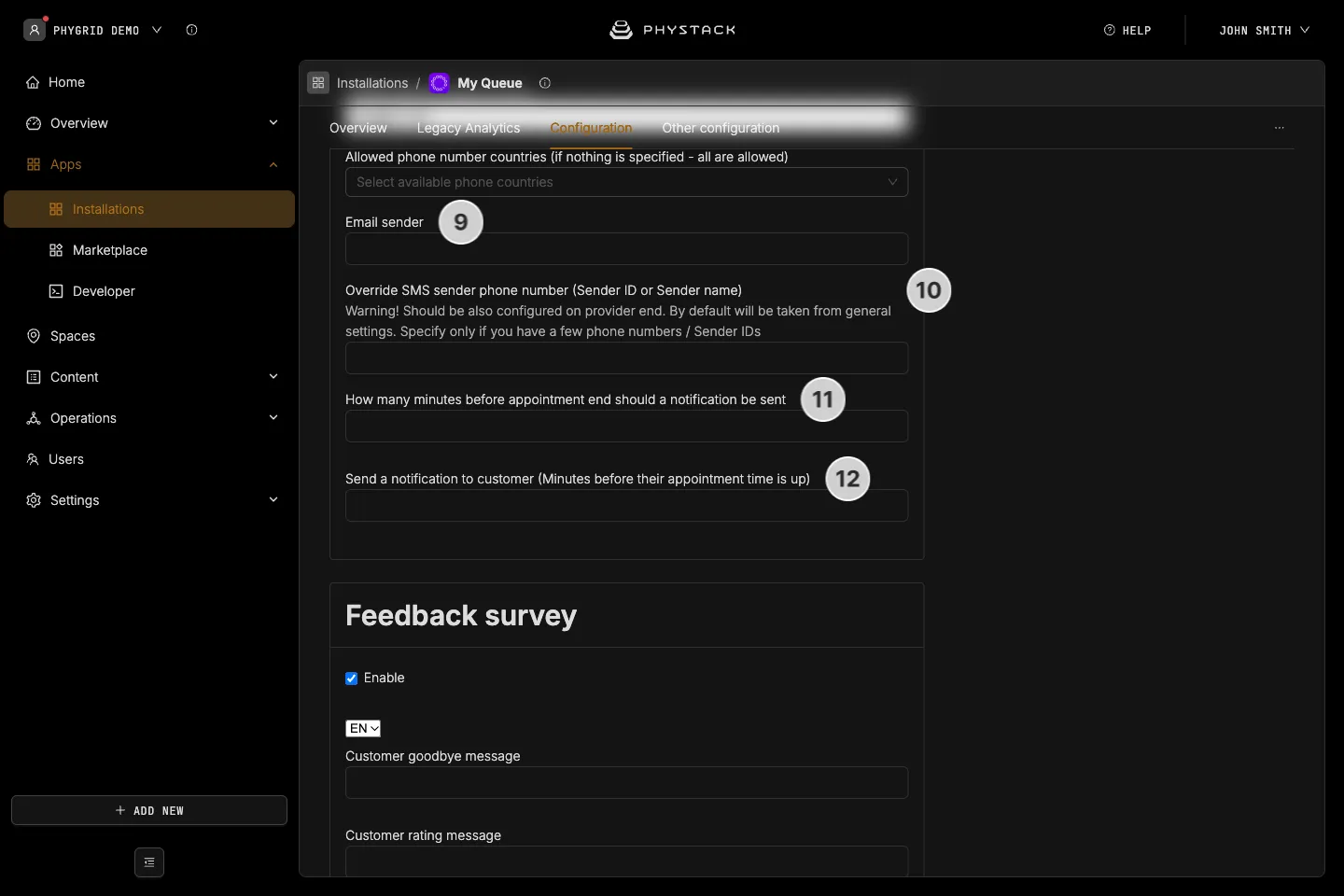
Task: Open the Other configuration tab
Action: click(x=721, y=128)
